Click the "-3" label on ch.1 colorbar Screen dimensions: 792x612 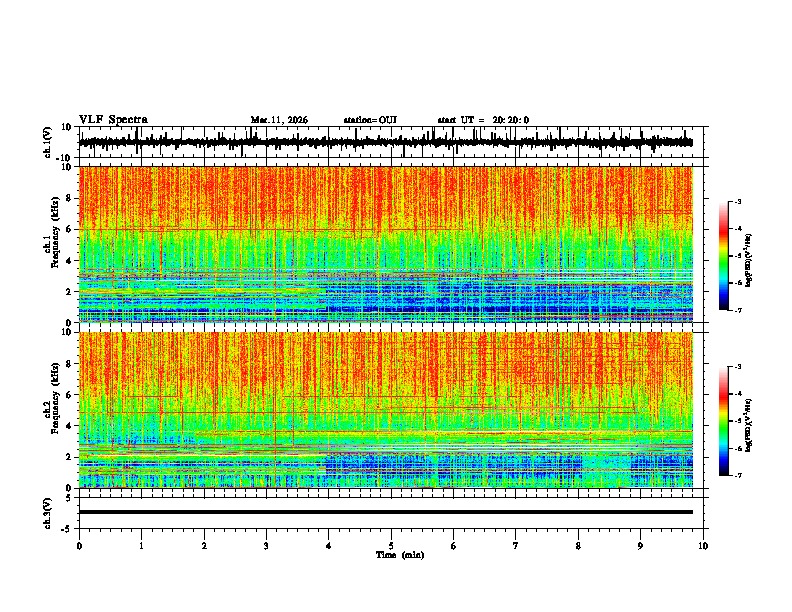[738, 201]
